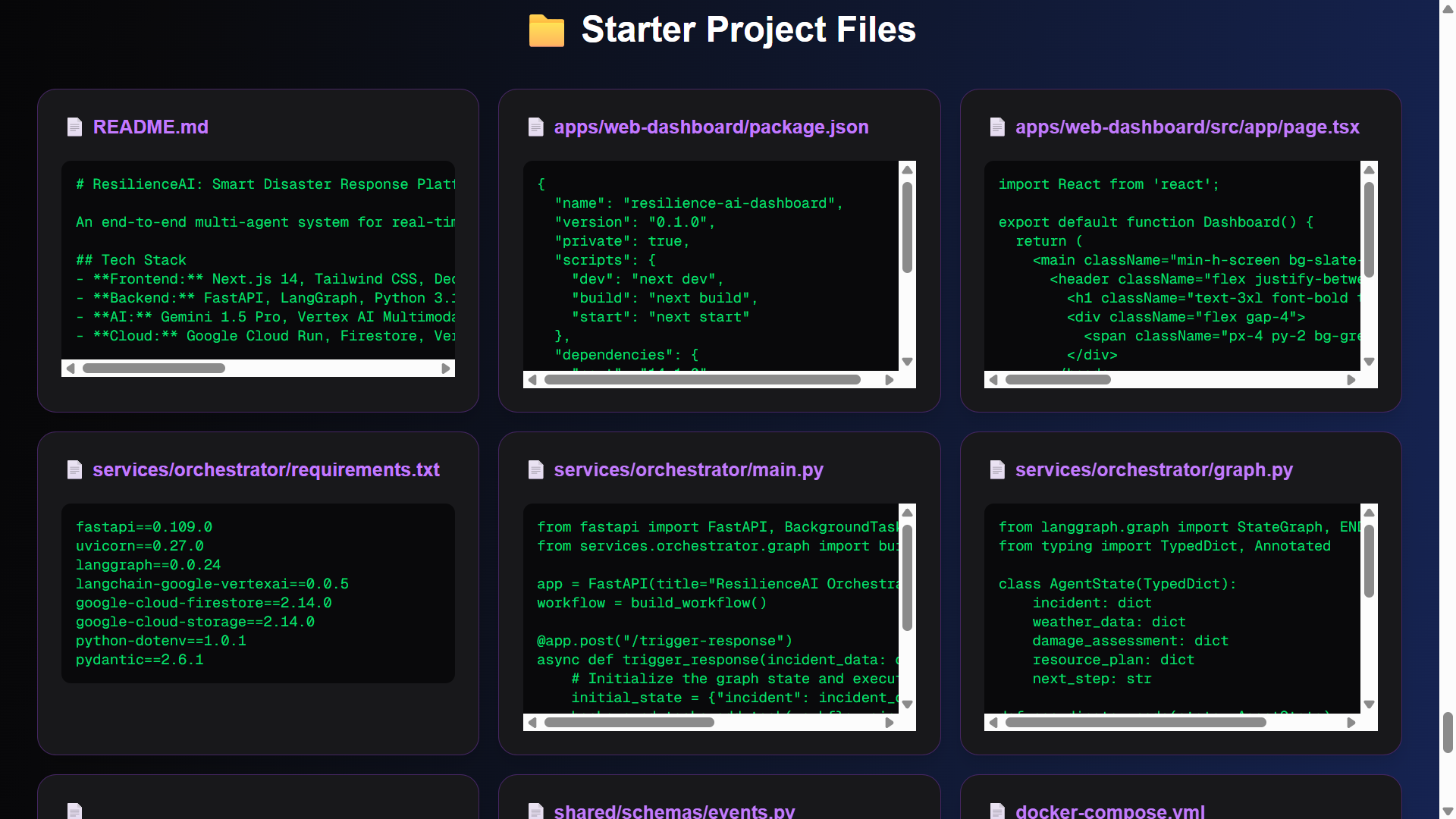Click '@app.post("/trigger-response")' line in main.py
The width and height of the screenshot is (1456, 819).
point(664,641)
